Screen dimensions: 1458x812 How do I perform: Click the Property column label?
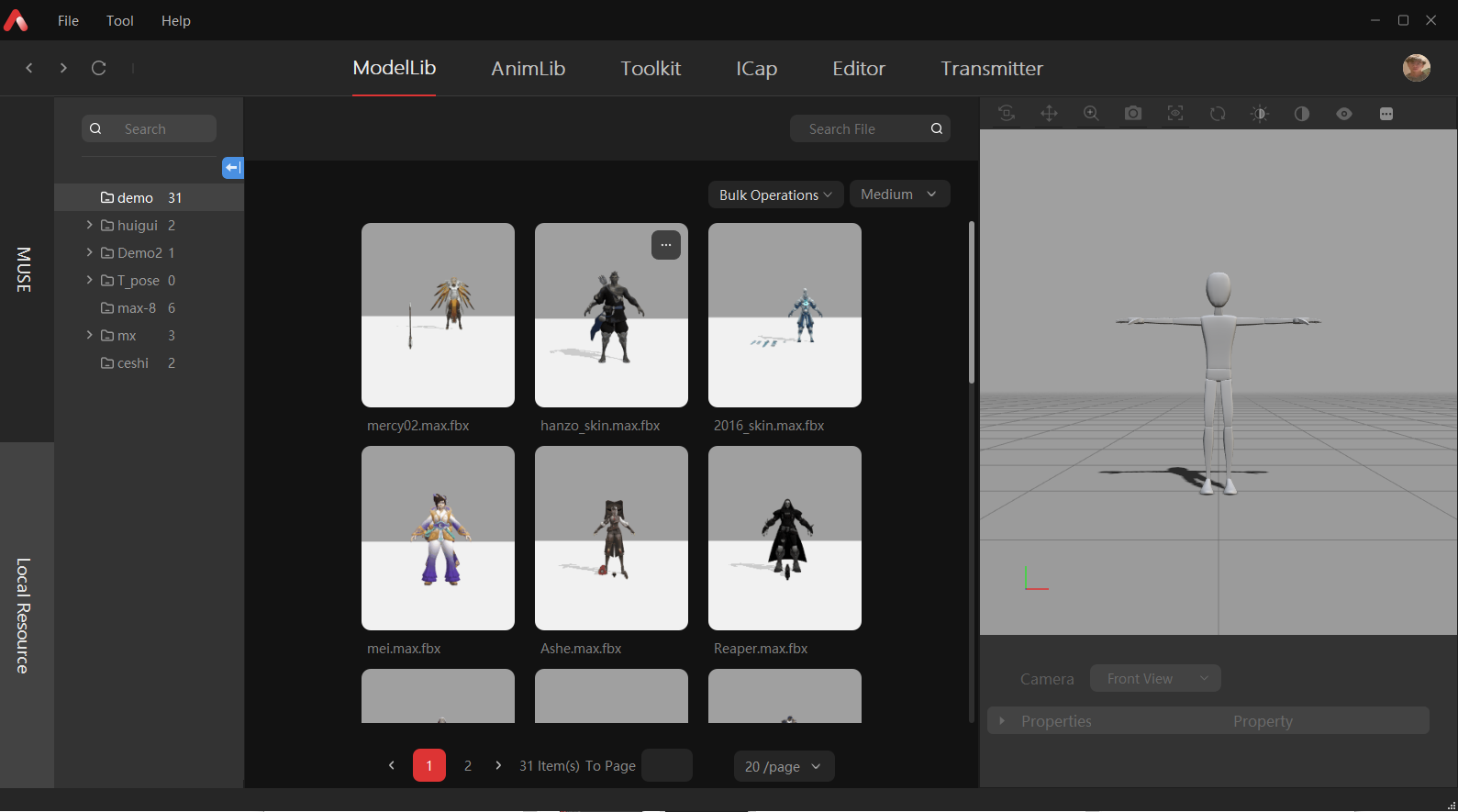click(1263, 721)
